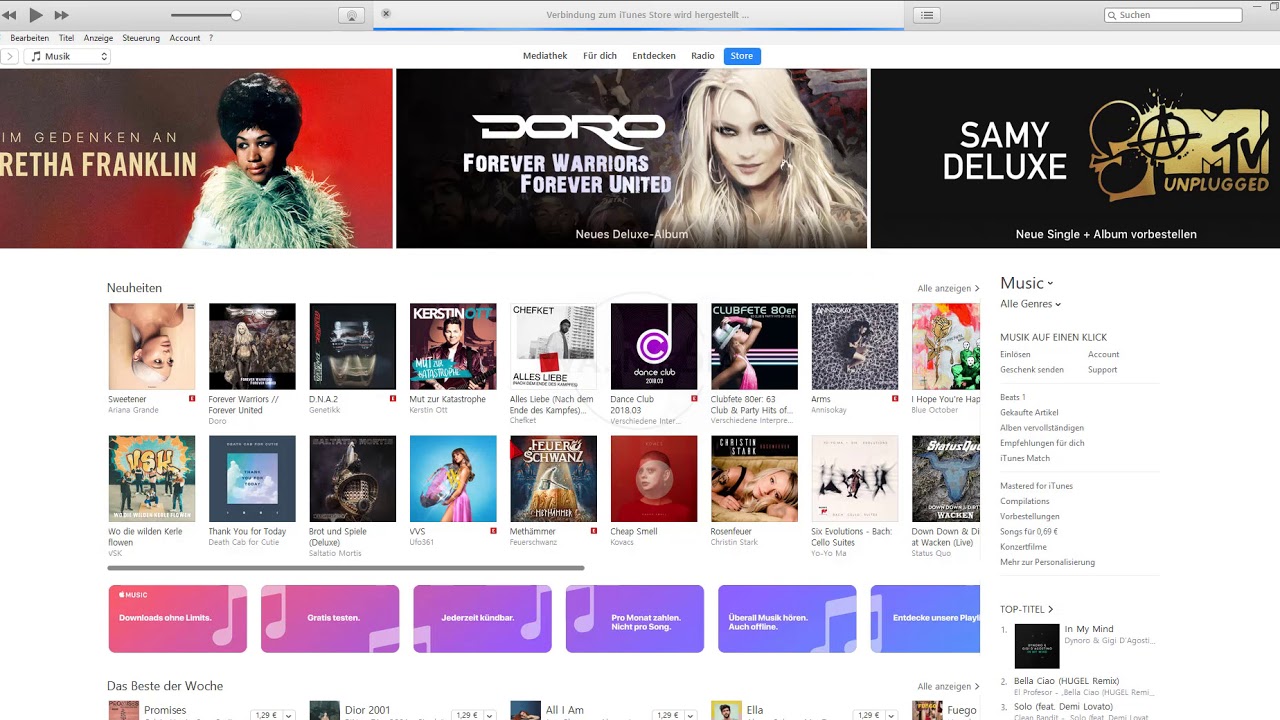Open the Titel menu
The image size is (1280, 720).
[x=66, y=38]
